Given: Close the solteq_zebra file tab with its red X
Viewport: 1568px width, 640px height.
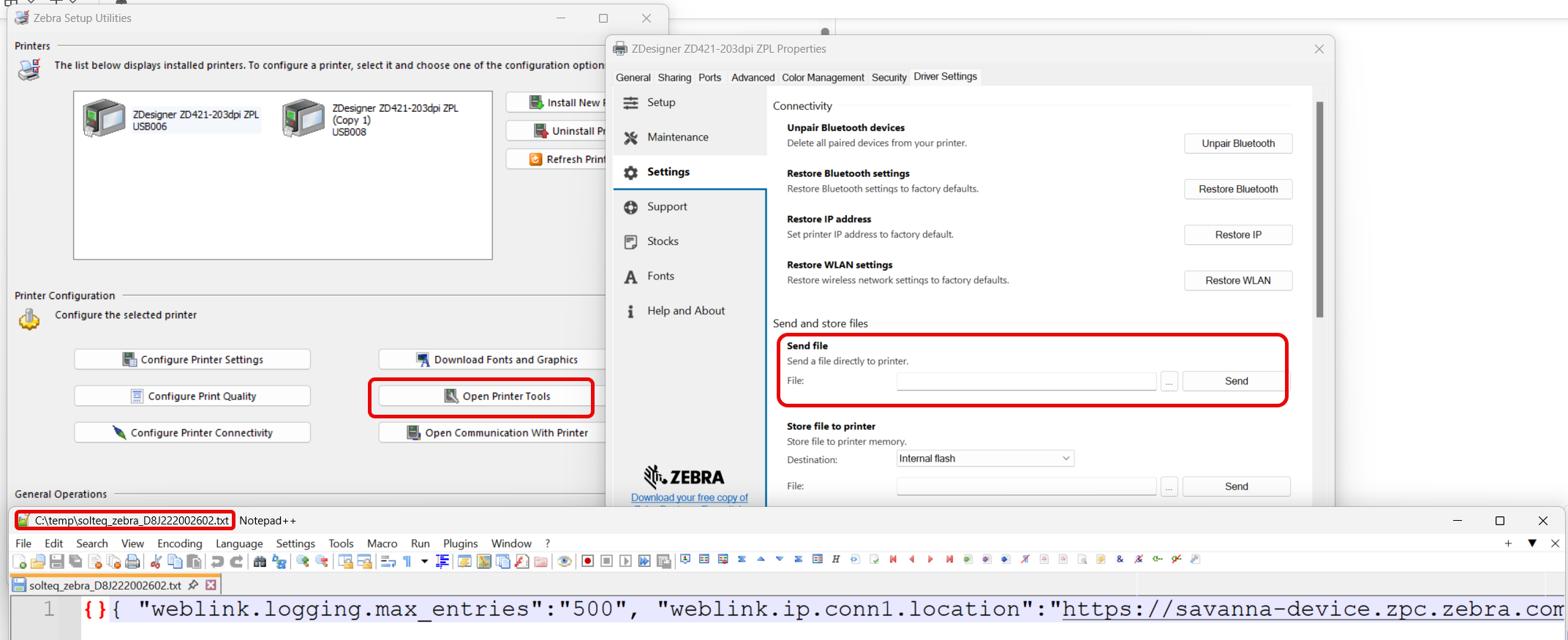Looking at the screenshot, I should (211, 585).
